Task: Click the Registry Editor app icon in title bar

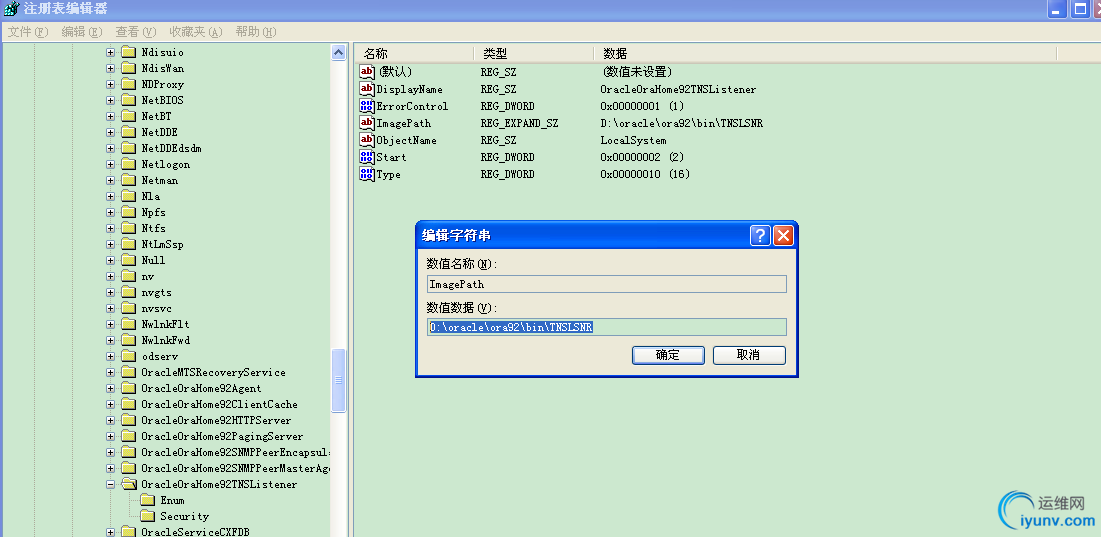Action: (11, 9)
